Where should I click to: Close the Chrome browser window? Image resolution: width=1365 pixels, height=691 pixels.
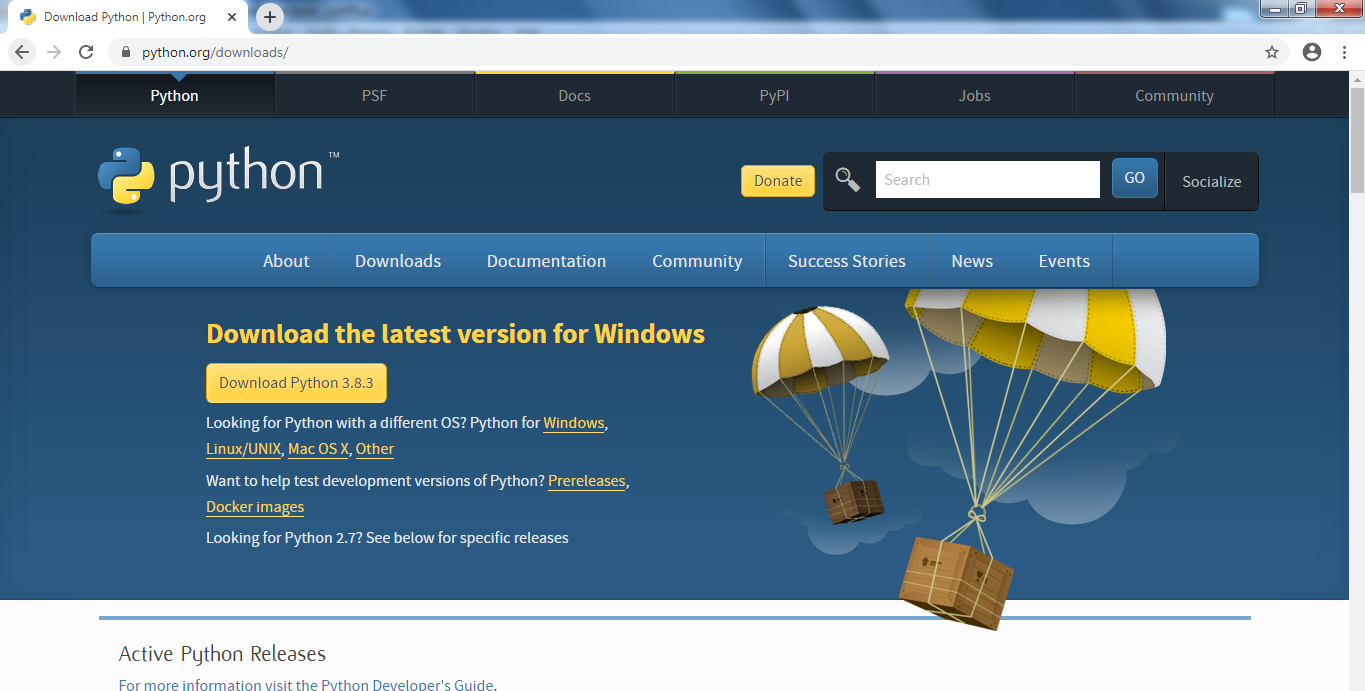[1337, 9]
